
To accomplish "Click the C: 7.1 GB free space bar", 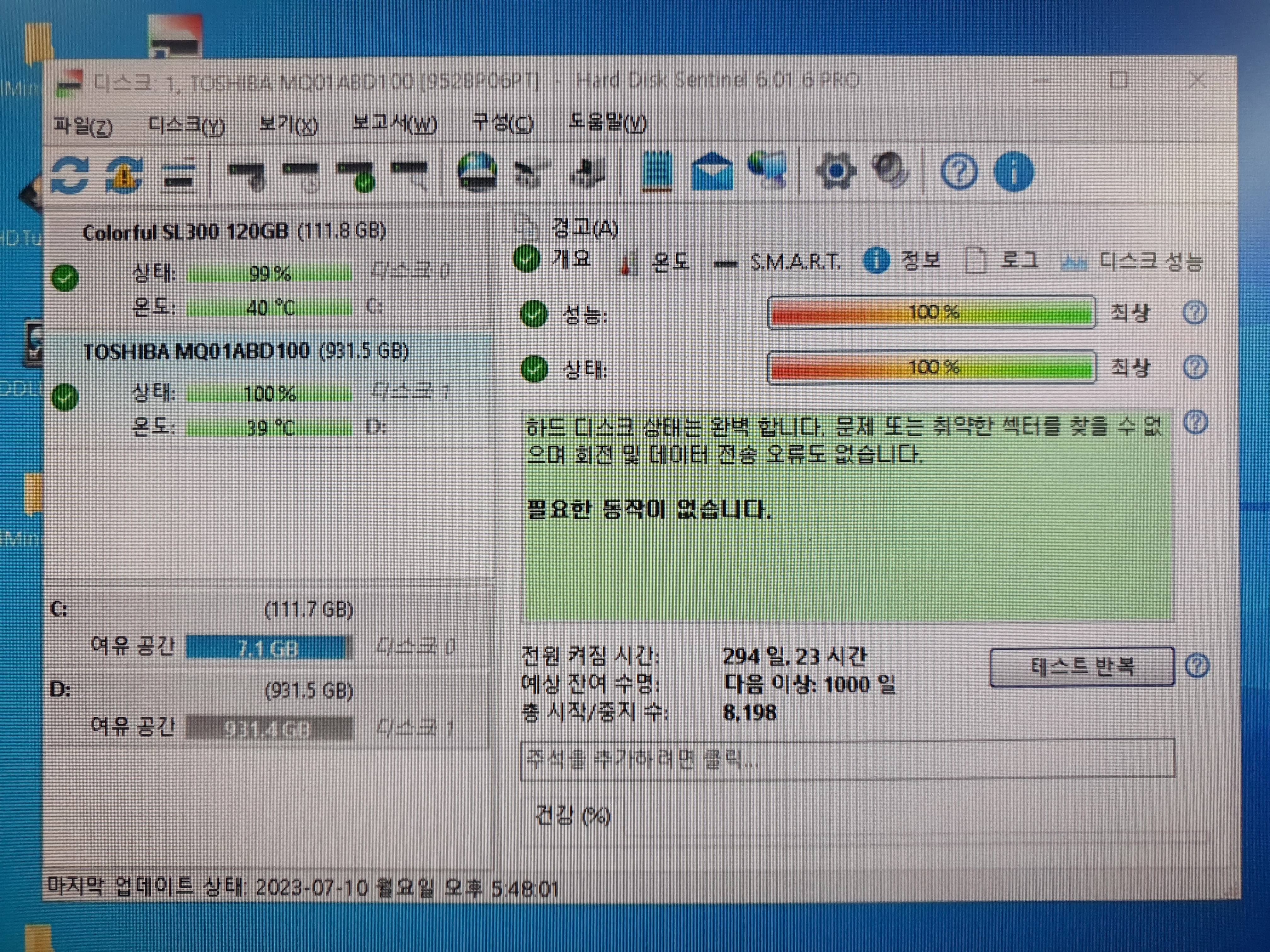I will pos(269,649).
